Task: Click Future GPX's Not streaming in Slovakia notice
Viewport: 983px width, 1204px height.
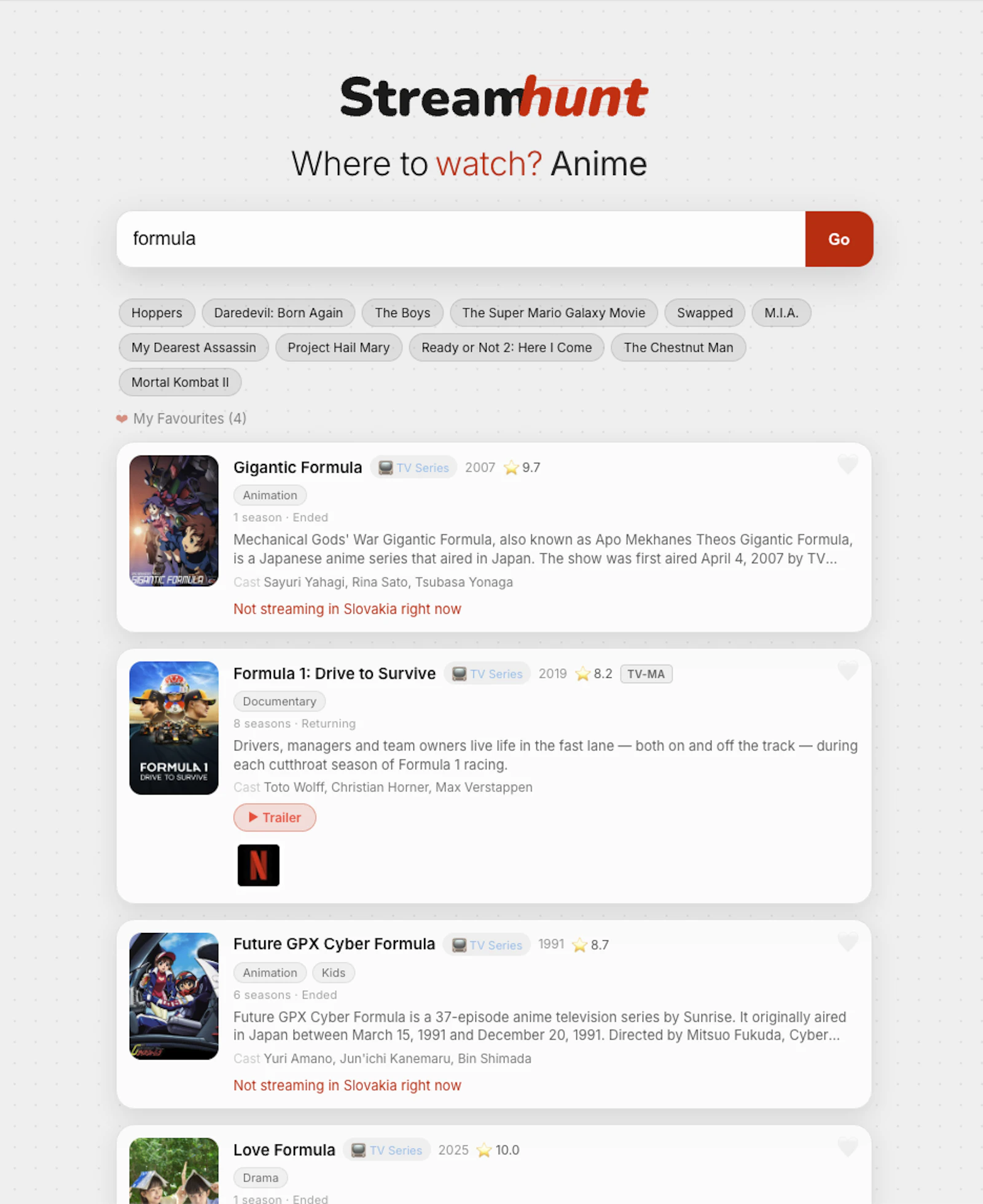Action: pyautogui.click(x=347, y=1085)
